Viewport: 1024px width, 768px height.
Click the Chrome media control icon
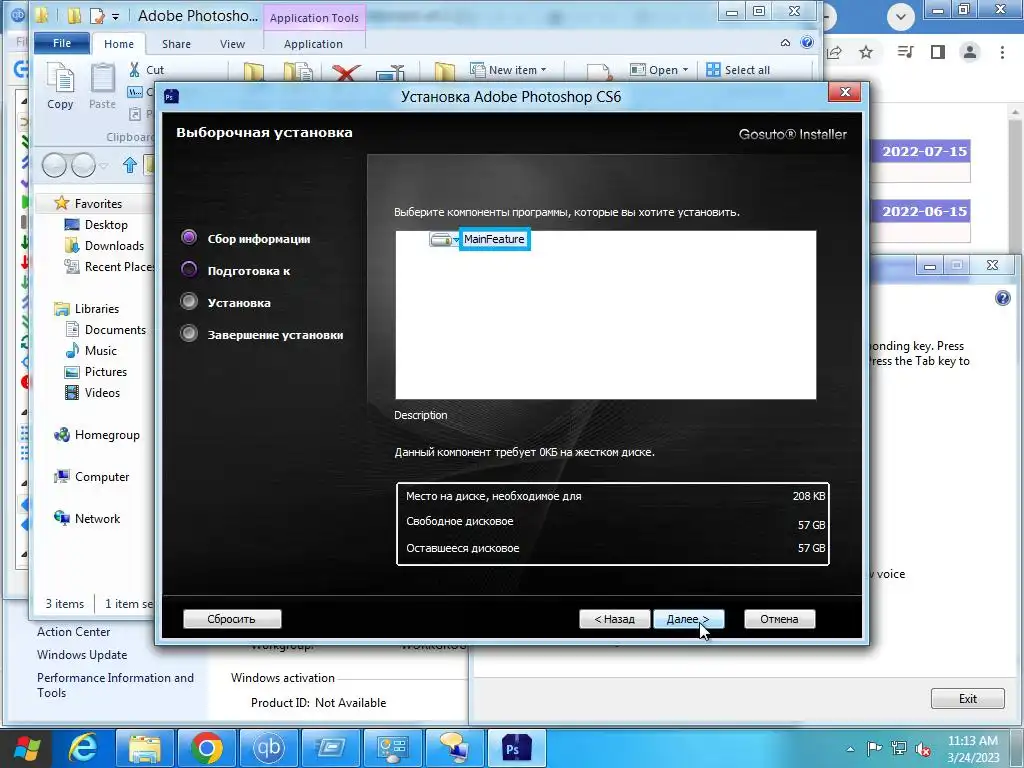coord(905,52)
